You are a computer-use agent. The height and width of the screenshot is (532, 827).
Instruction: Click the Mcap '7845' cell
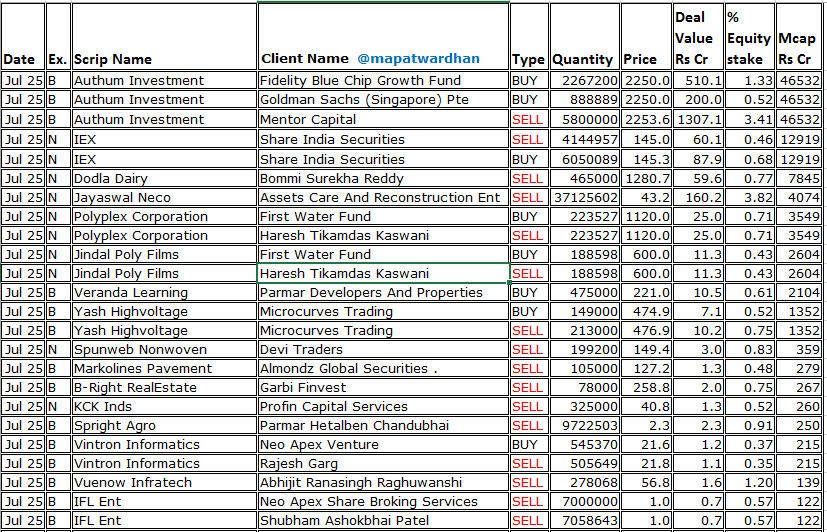pyautogui.click(x=799, y=179)
